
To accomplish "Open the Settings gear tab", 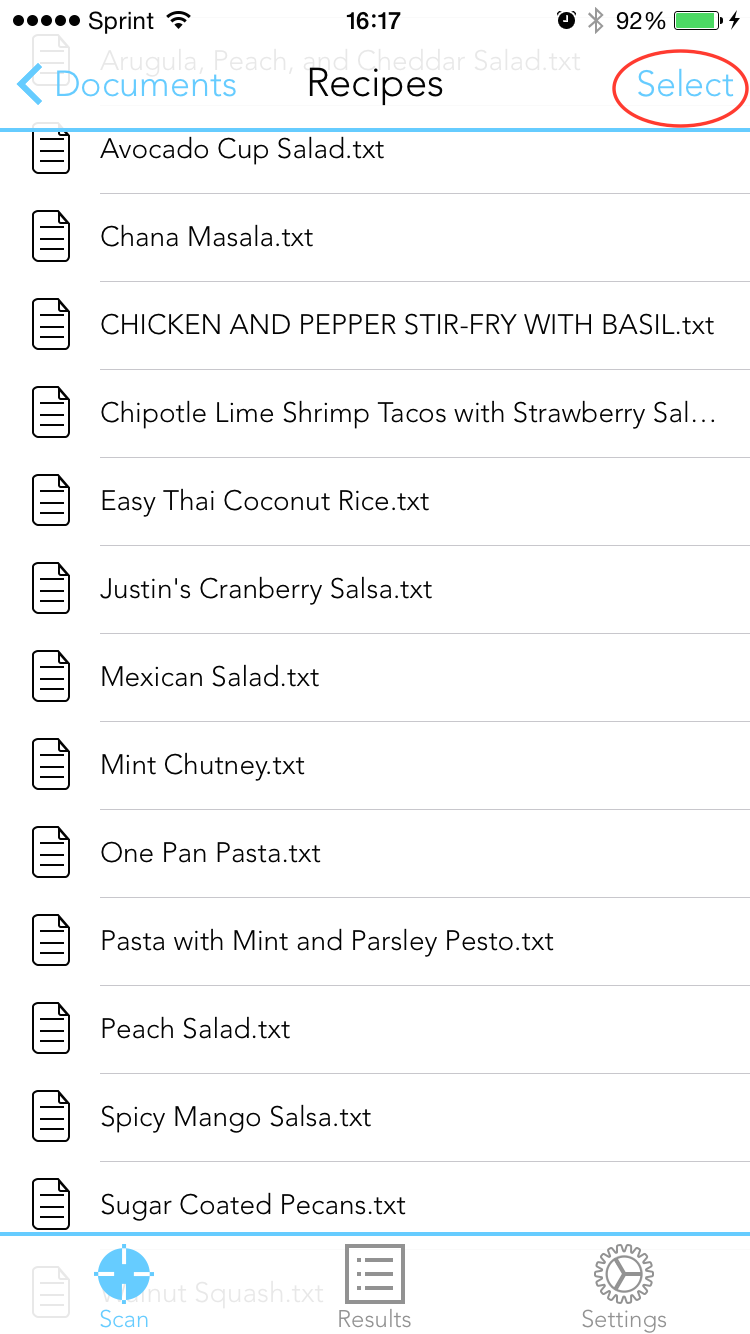I will click(x=624, y=1286).
